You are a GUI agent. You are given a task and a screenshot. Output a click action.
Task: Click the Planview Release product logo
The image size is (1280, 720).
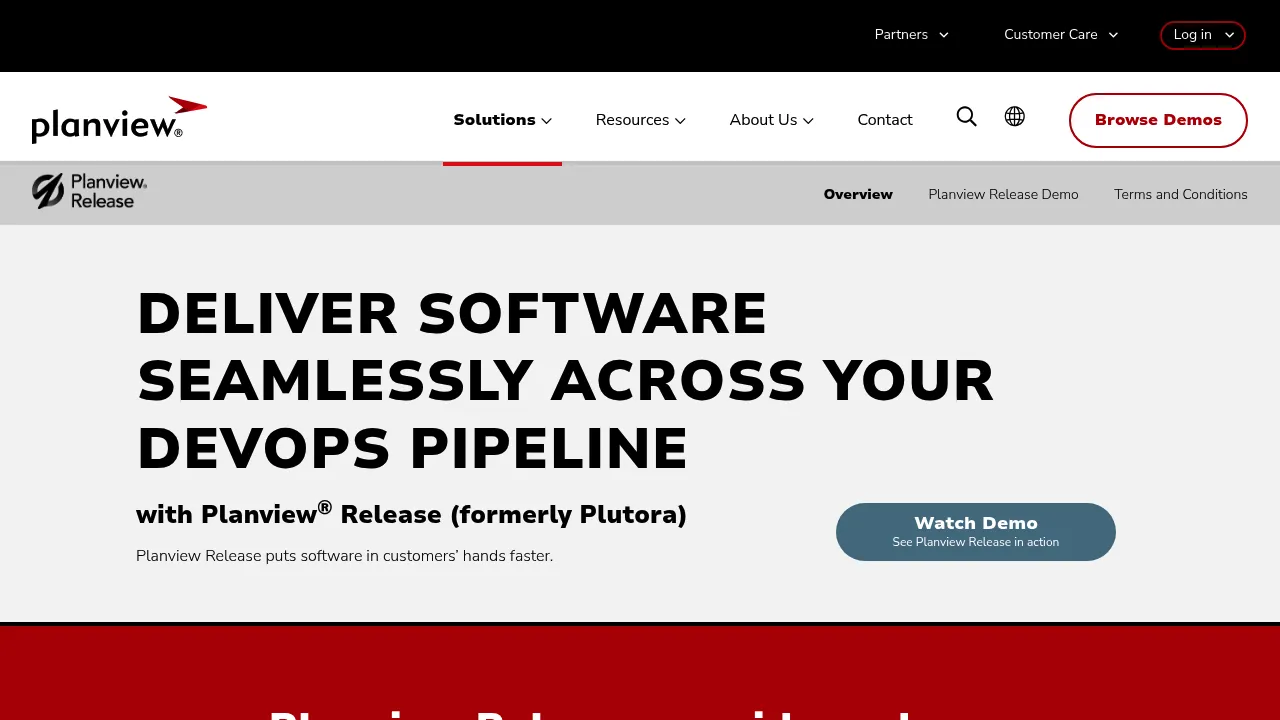pos(89,191)
